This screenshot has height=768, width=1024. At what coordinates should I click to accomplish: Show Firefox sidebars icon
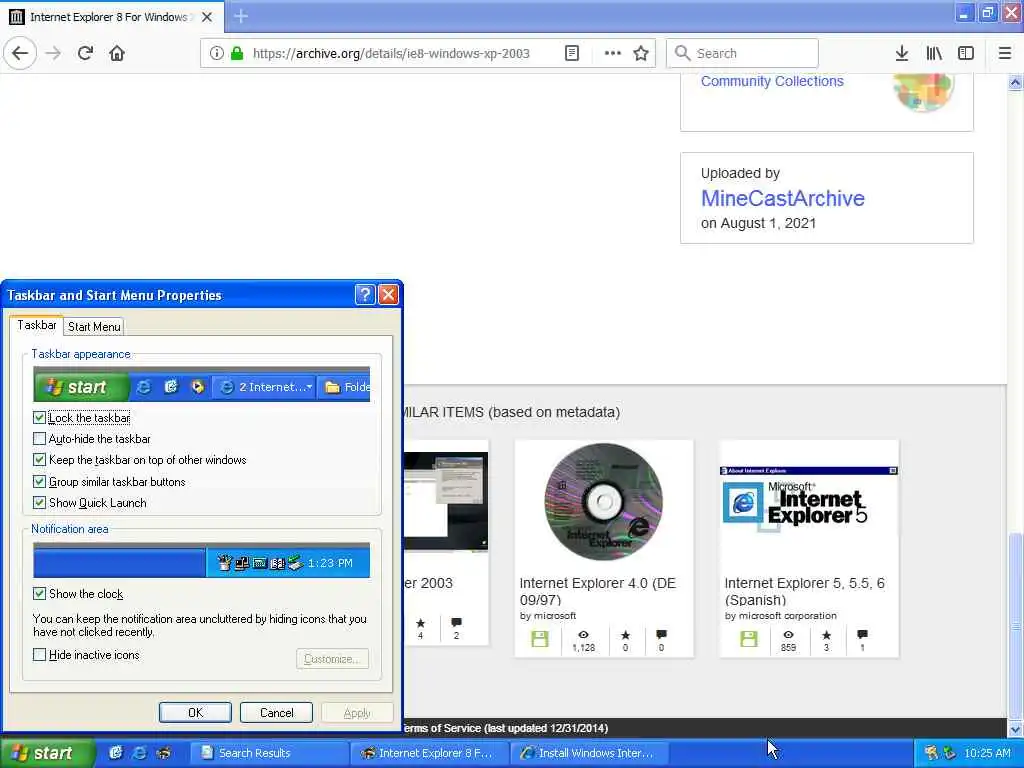966,54
